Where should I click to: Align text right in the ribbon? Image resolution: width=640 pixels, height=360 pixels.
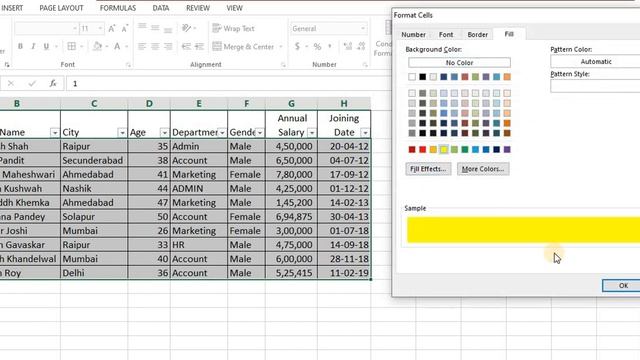pos(168,46)
